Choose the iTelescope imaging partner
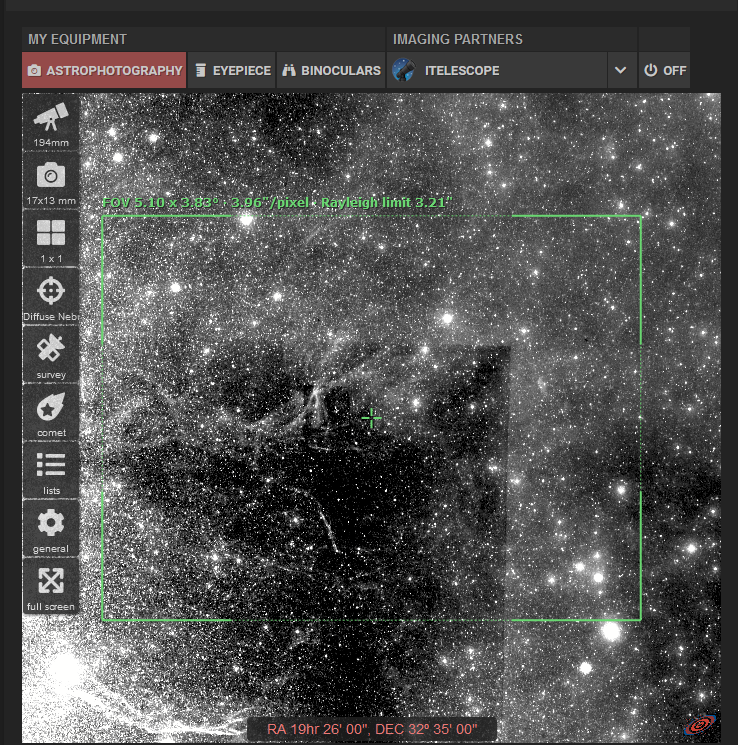The width and height of the screenshot is (738, 745). point(497,70)
